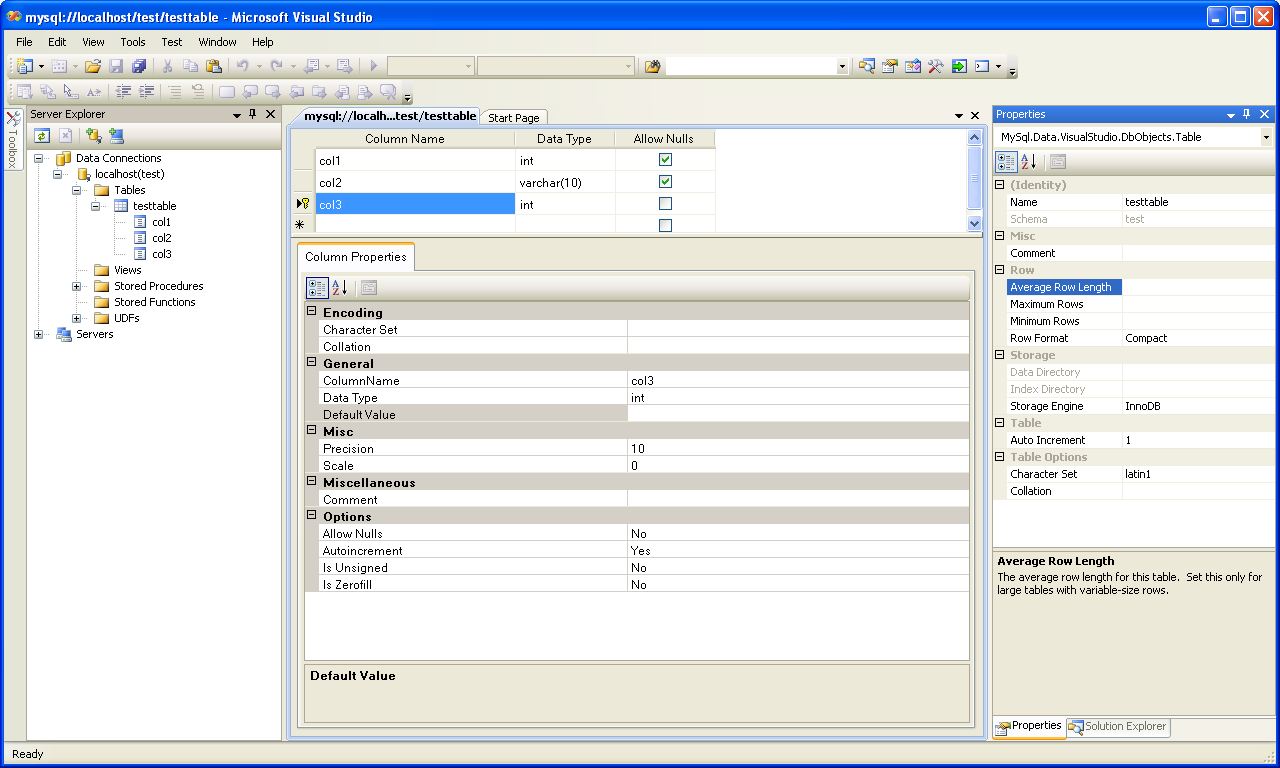Uncheck Allow Nulls for col2
Screen dimensions: 1280x768
[665, 182]
